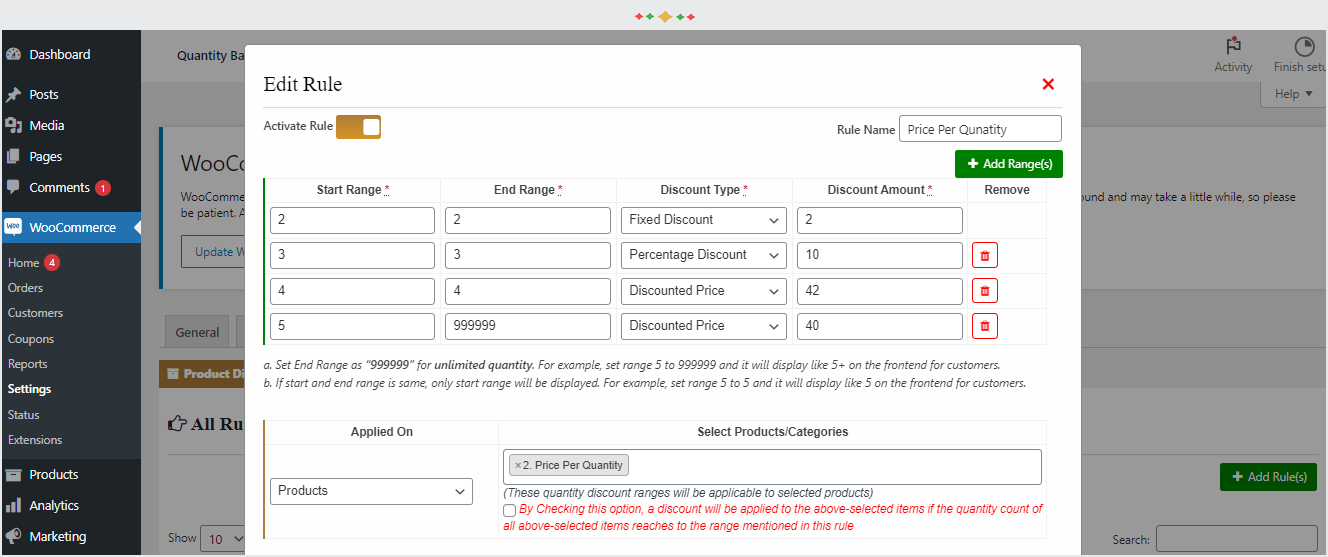Open the Orders submenu item
Screen dimensions: 1328x557
point(26,288)
